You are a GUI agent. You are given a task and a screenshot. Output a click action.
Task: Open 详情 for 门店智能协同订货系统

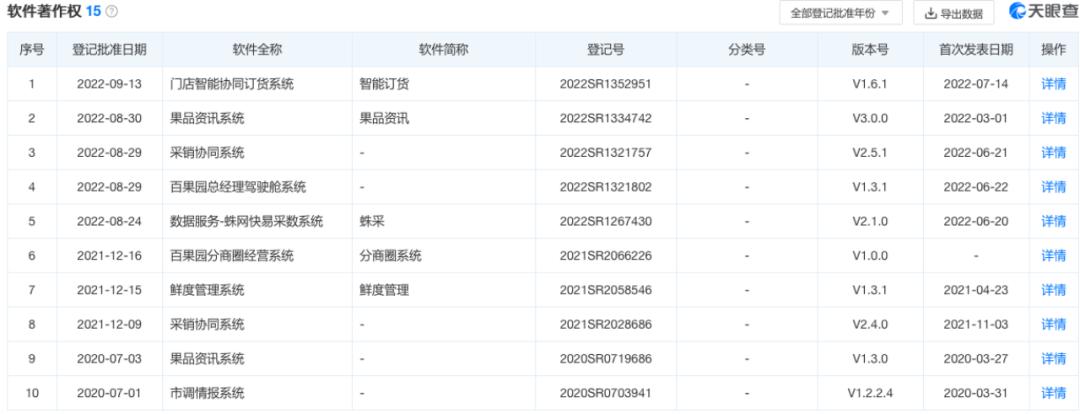[1053, 84]
